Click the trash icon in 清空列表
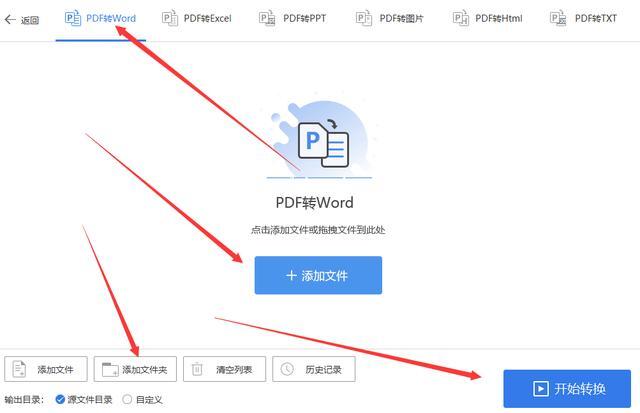The image size is (640, 413). point(197,369)
